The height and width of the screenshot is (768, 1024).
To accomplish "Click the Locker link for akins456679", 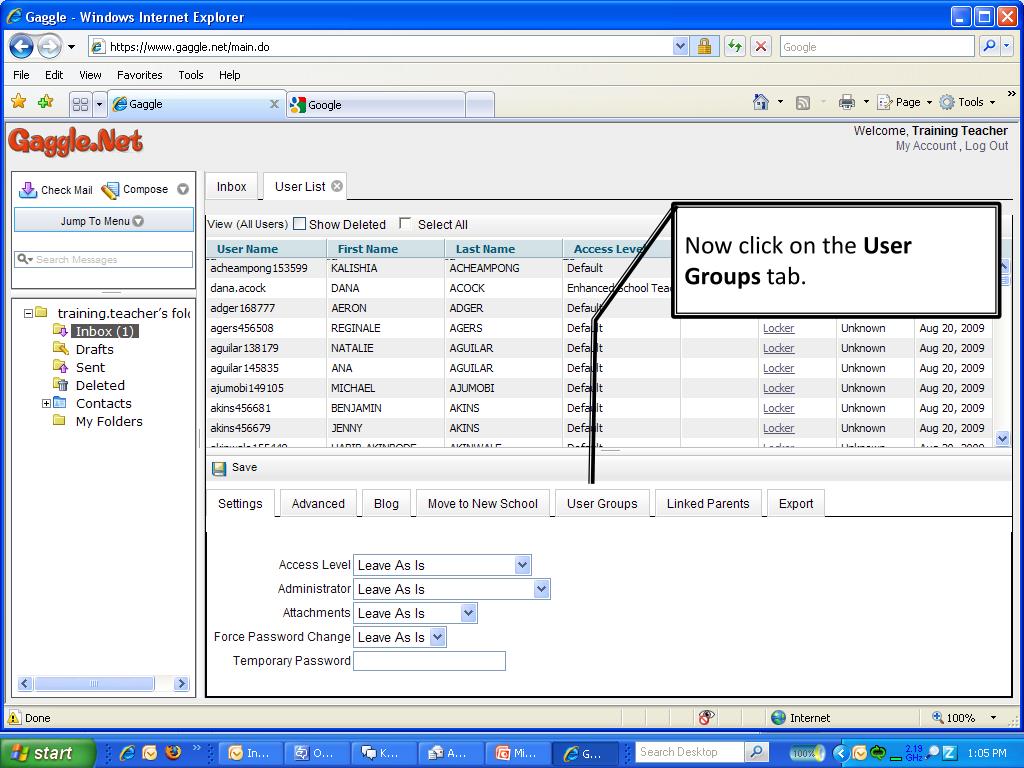I will click(x=778, y=428).
